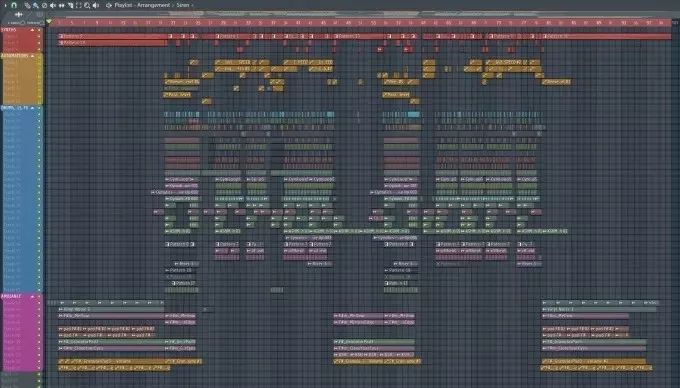Toggle mute dot on the SYNTHS group track

tap(39, 30)
